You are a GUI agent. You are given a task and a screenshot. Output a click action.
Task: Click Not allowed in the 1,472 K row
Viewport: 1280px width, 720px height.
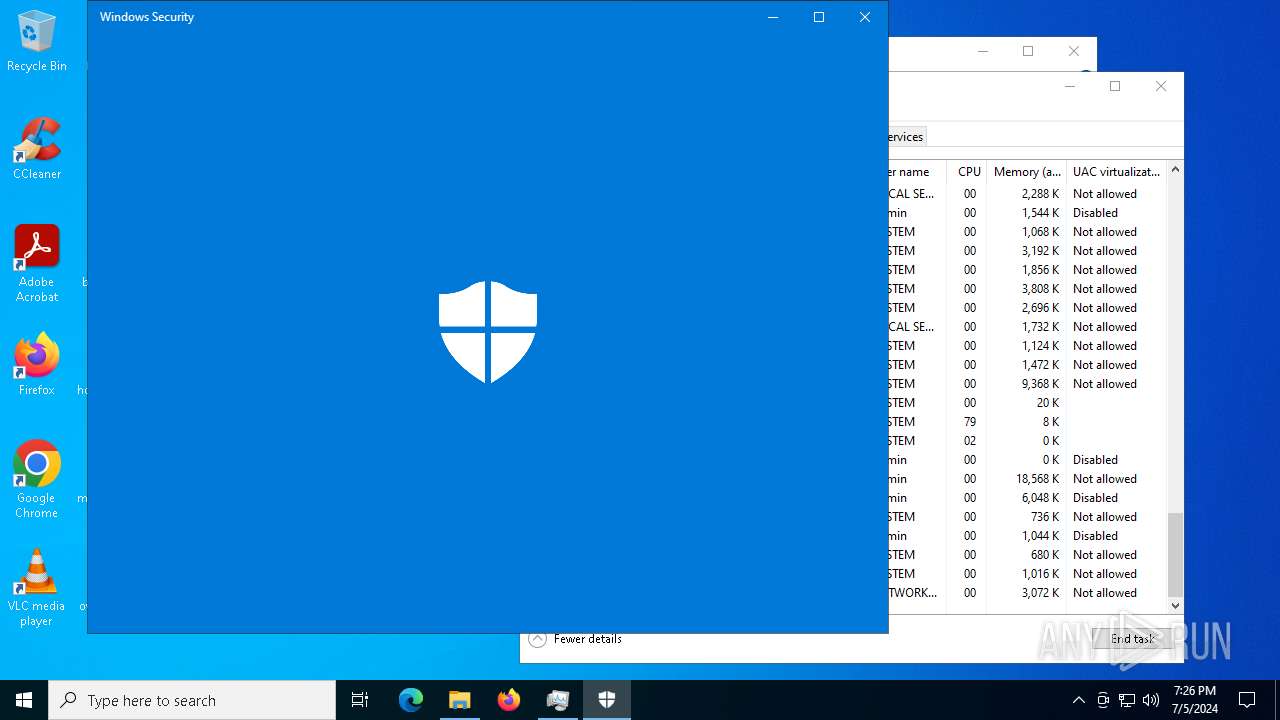point(1105,365)
